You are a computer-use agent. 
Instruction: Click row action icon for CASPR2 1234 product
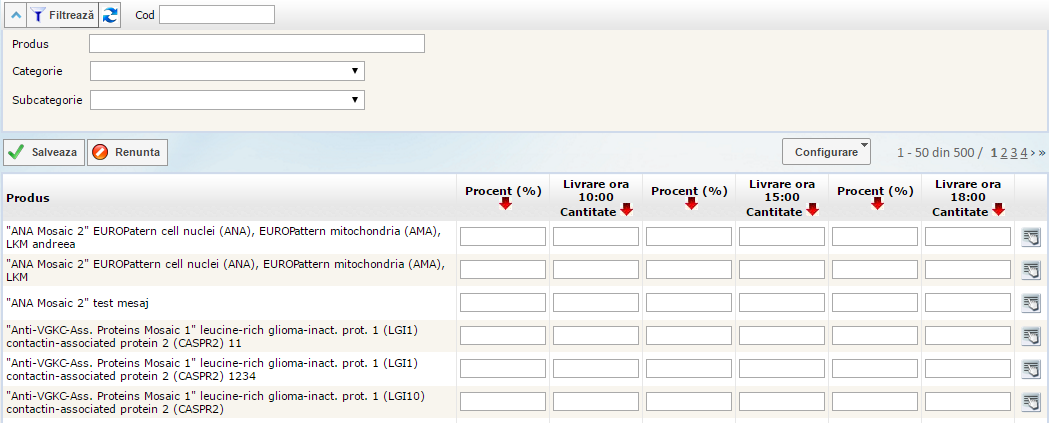tap(1030, 369)
